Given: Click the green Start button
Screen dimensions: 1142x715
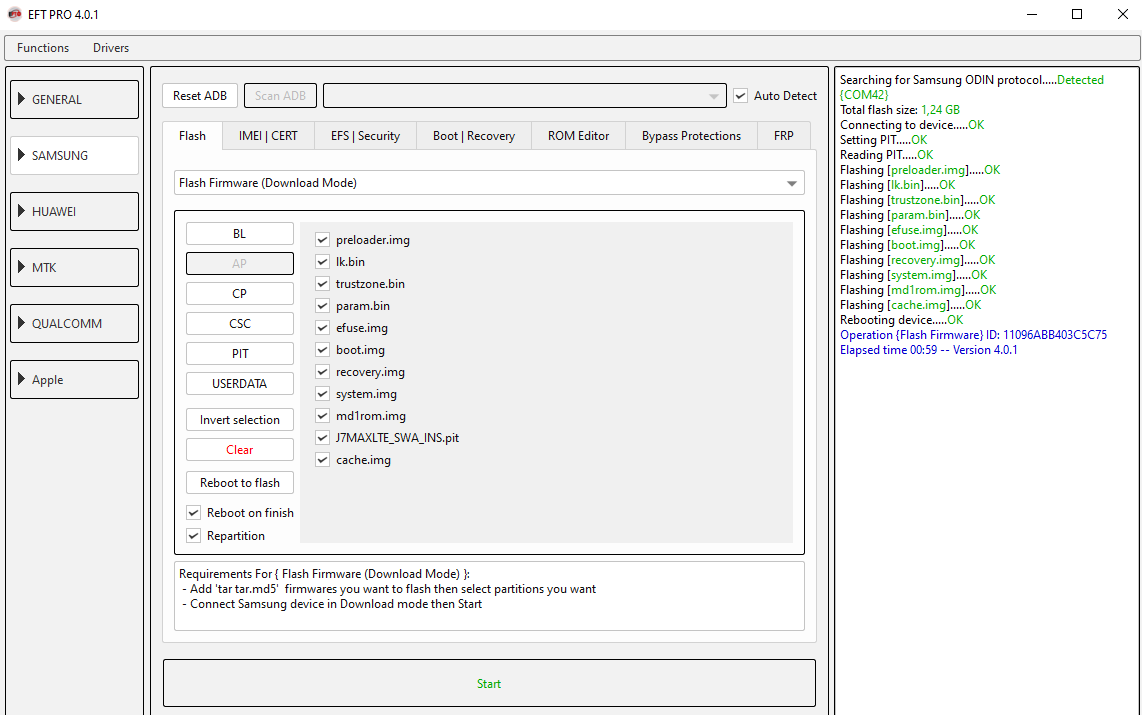Looking at the screenshot, I should click(x=489, y=683).
